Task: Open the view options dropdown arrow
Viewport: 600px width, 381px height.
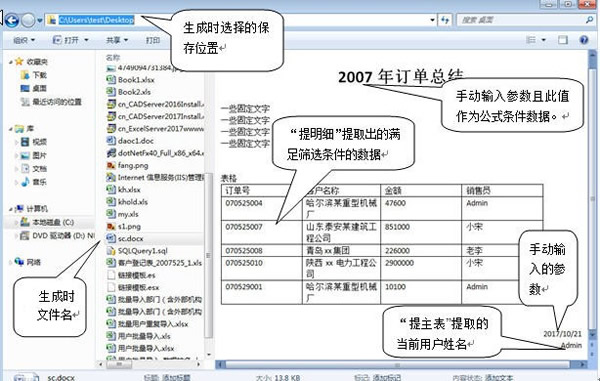Action: click(x=543, y=40)
